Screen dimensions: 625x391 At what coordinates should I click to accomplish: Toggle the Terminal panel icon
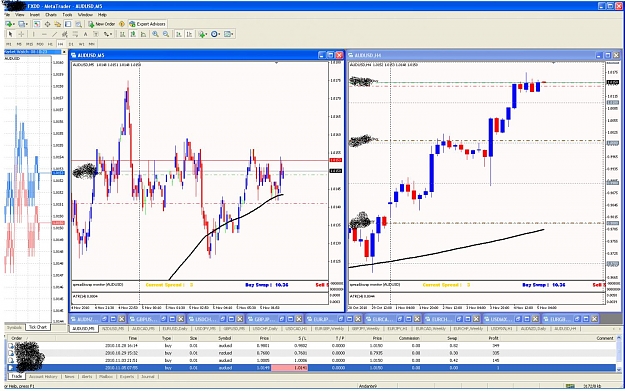pyautogui.click(x=68, y=24)
